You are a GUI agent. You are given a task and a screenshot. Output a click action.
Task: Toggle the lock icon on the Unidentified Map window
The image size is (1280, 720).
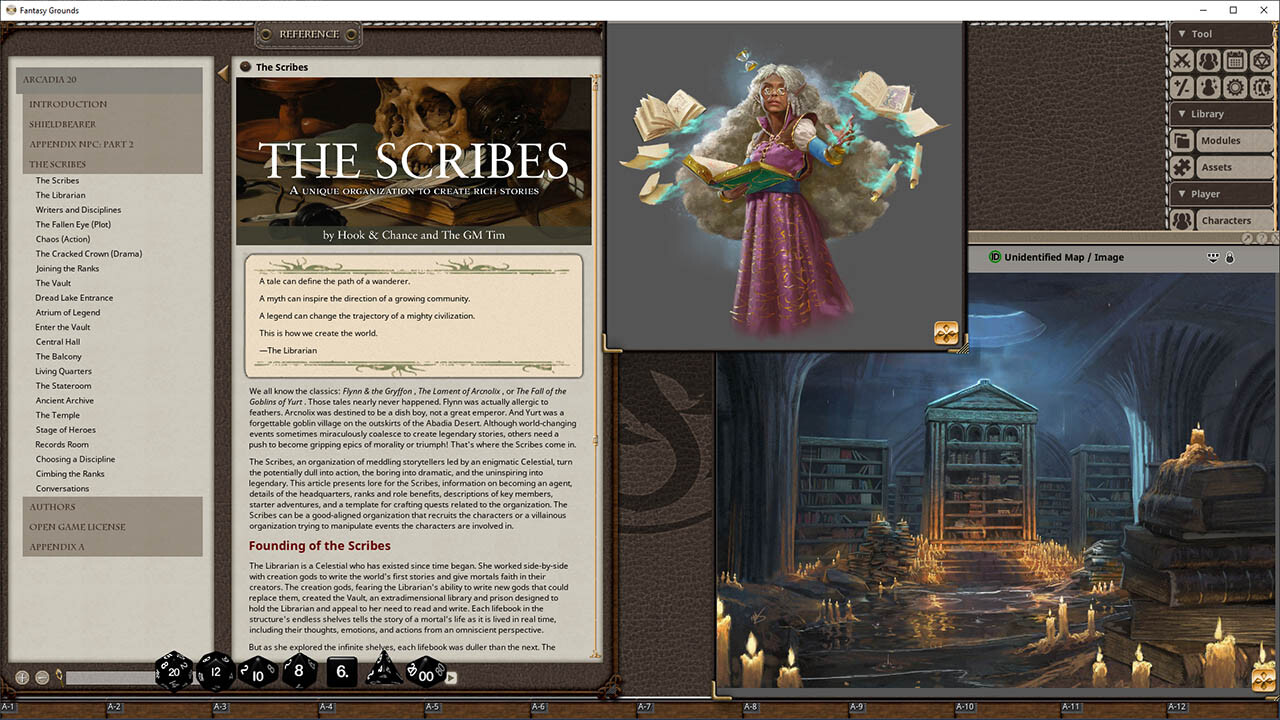(1231, 257)
